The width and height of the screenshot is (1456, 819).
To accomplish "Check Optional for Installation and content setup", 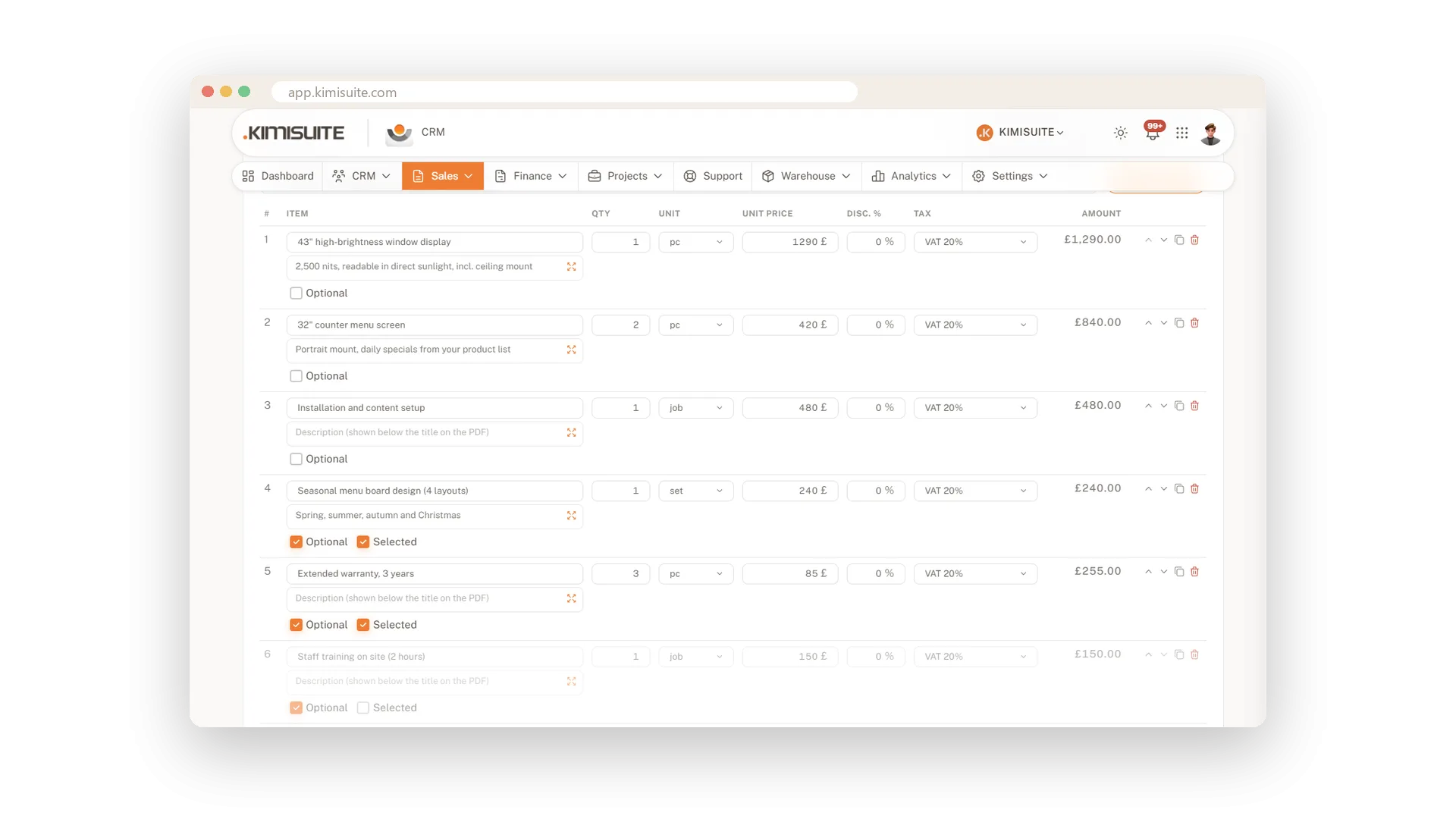I will 296,459.
